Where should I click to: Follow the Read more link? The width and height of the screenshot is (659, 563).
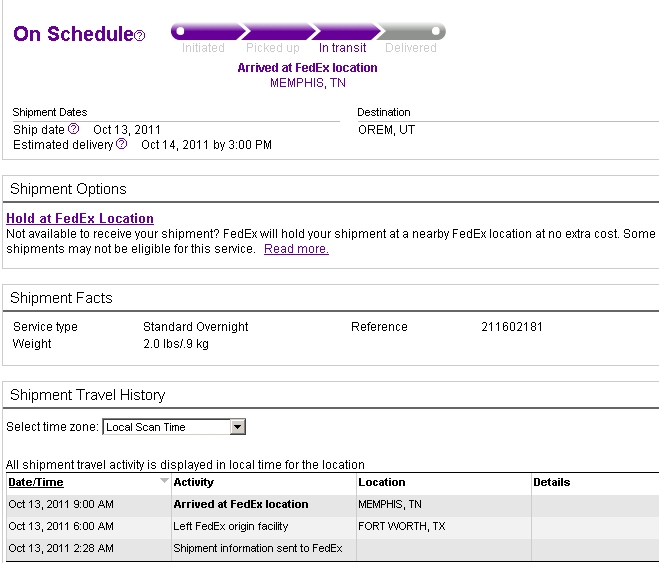[x=296, y=249]
